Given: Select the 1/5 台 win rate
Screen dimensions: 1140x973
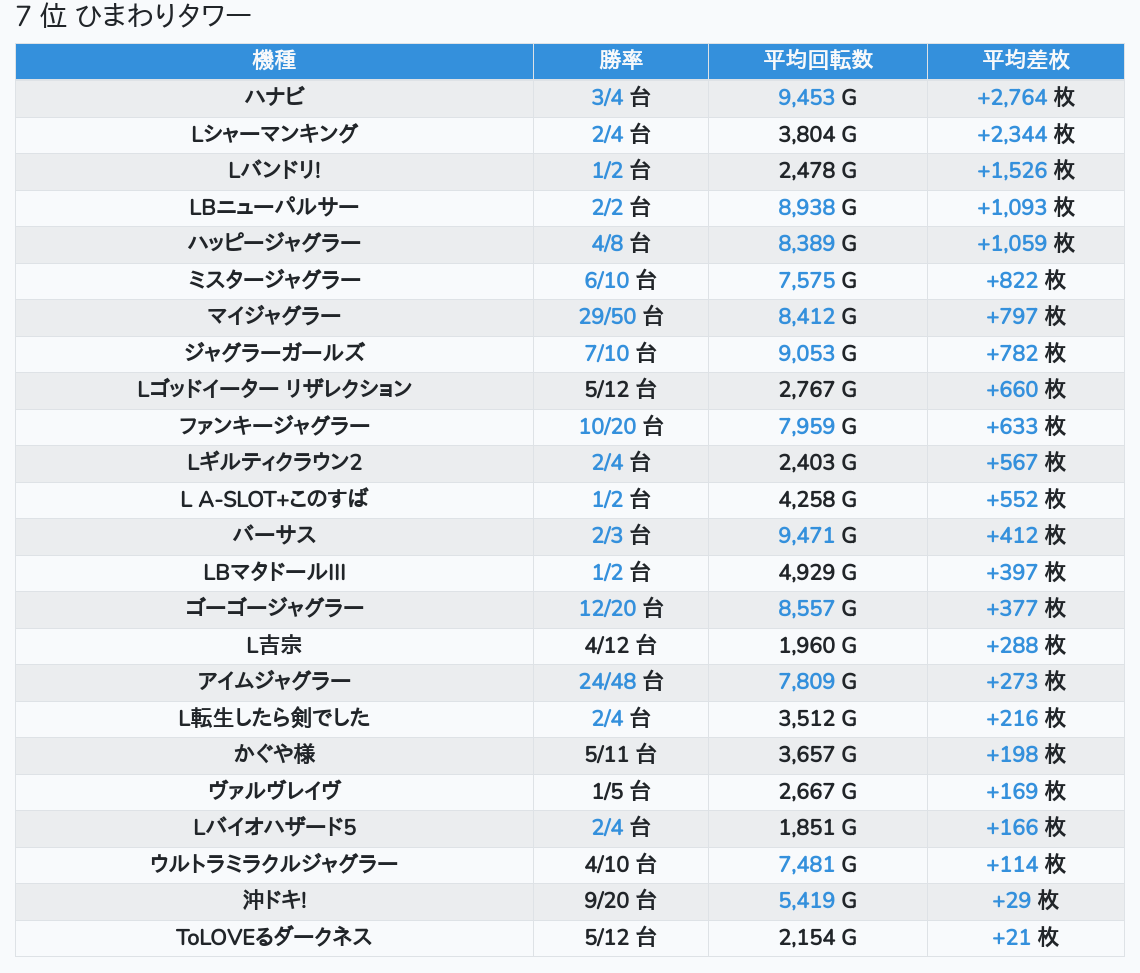Looking at the screenshot, I should pos(621,791).
